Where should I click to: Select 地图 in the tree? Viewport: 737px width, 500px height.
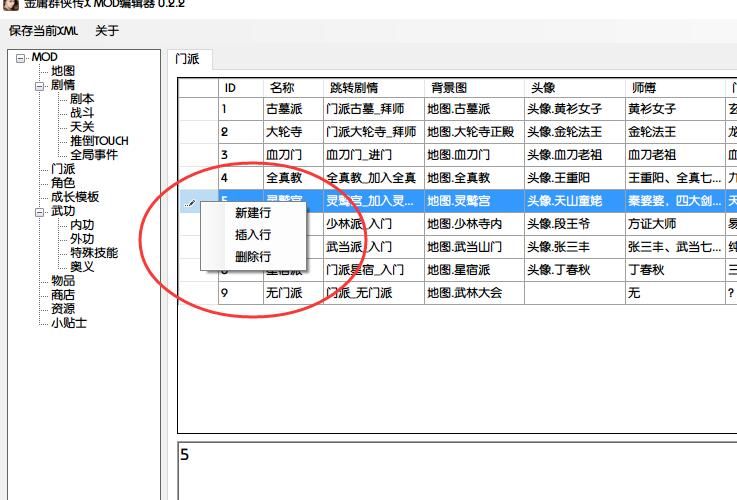(x=63, y=71)
